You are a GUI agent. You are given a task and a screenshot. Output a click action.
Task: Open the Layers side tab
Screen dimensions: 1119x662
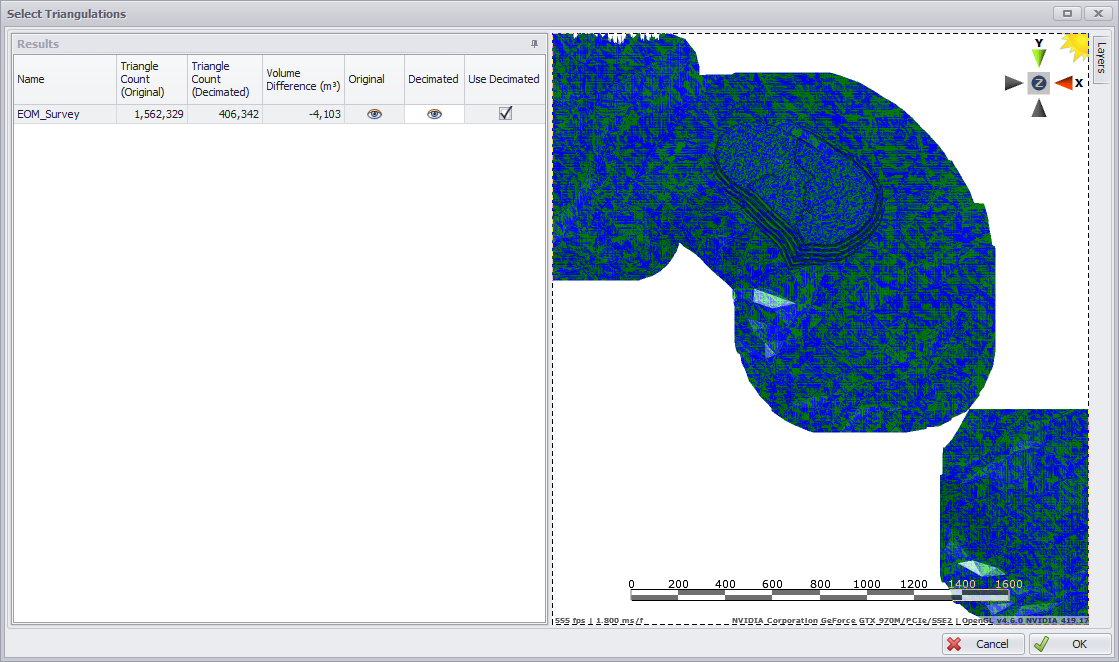[1100, 57]
